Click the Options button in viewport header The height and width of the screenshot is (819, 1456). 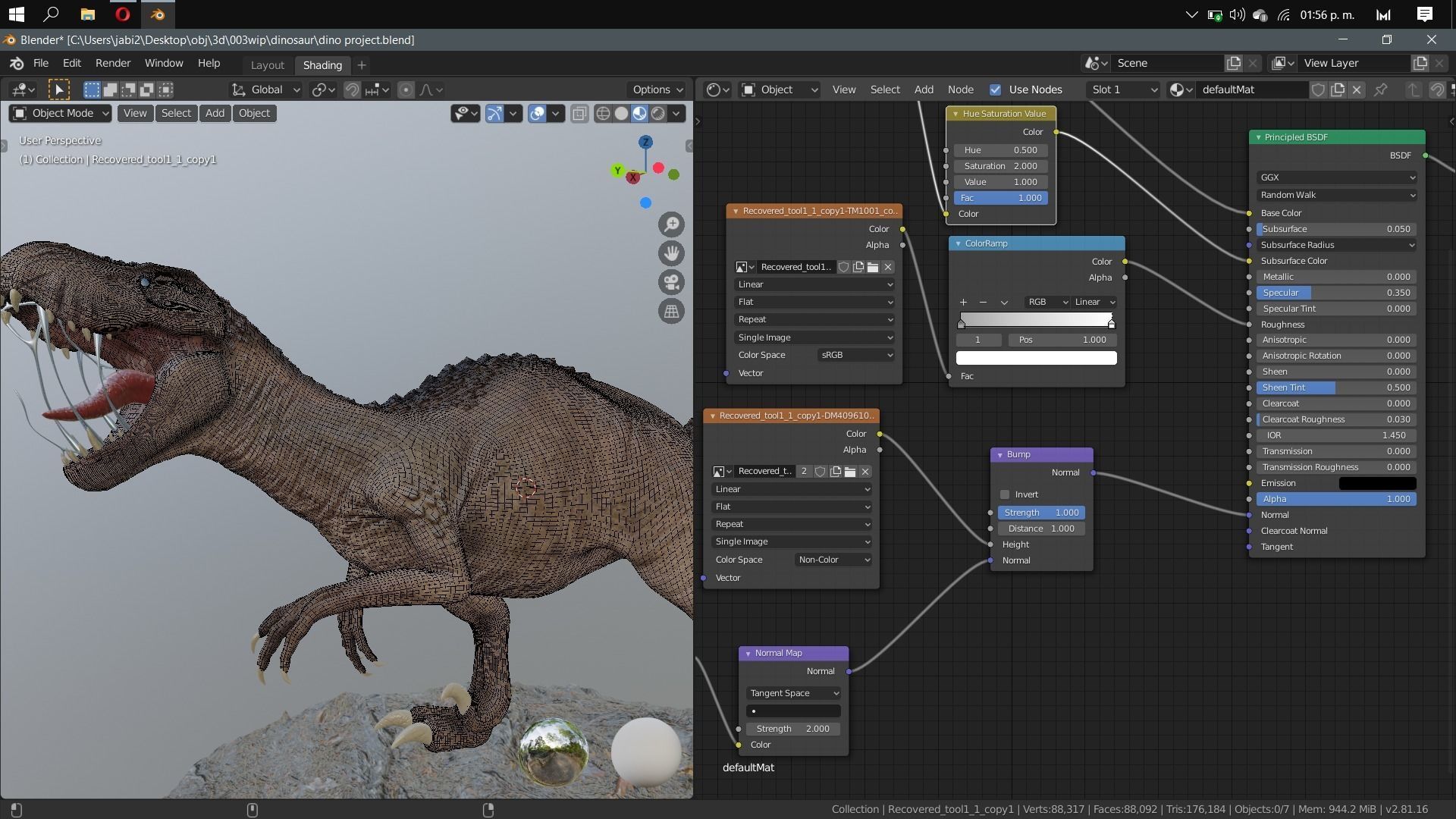pyautogui.click(x=656, y=89)
